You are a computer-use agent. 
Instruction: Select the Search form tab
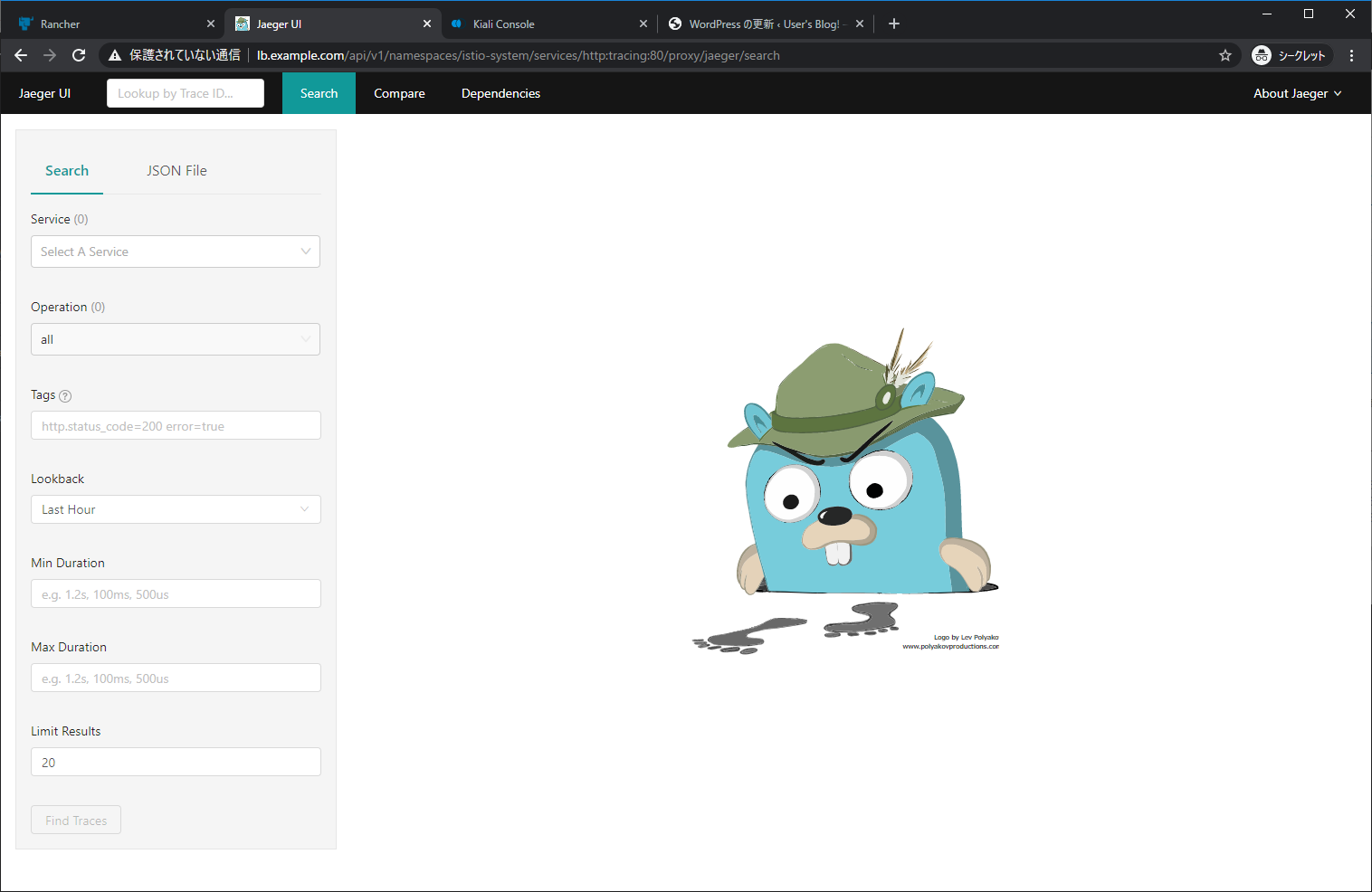coord(67,170)
